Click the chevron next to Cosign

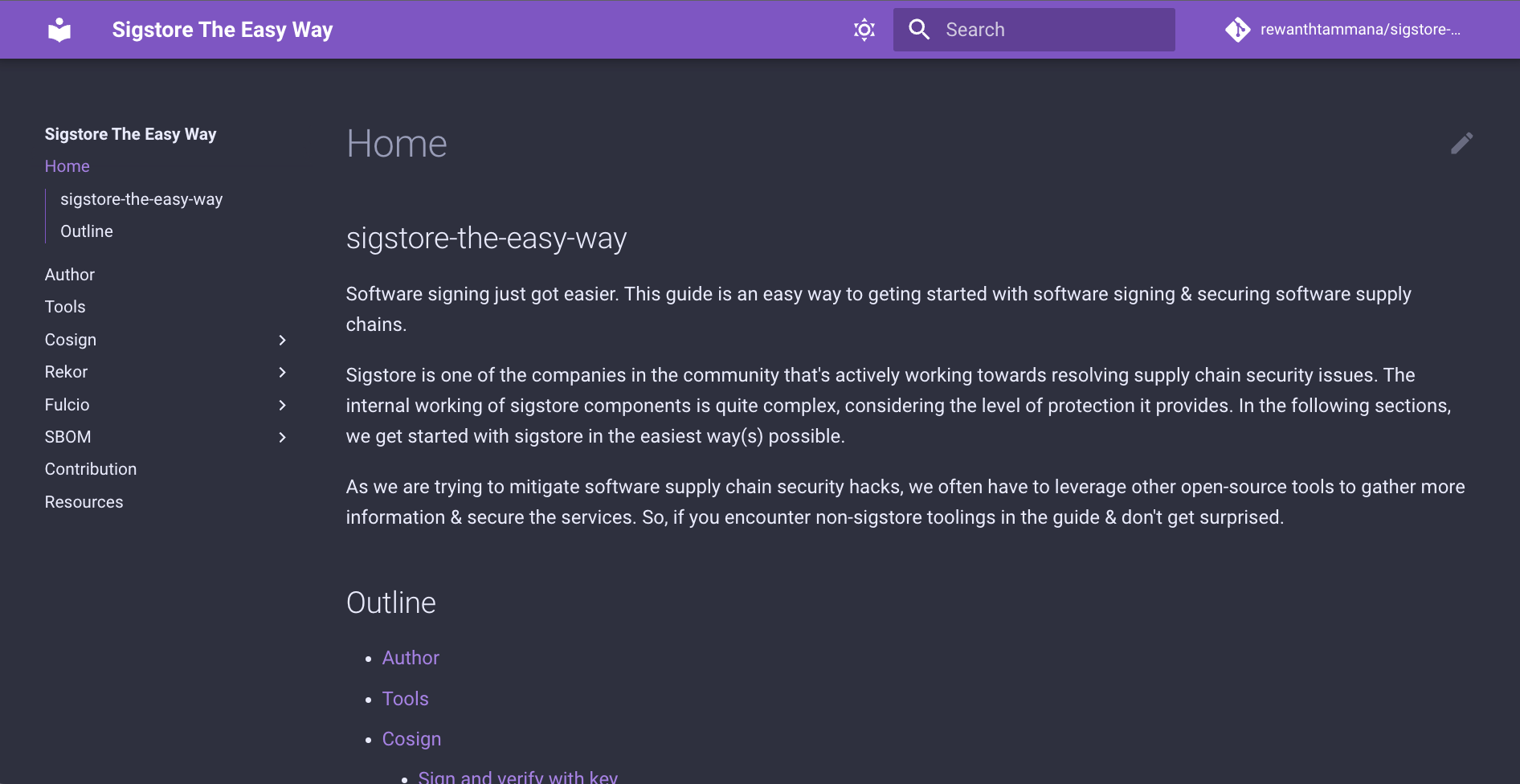pyautogui.click(x=282, y=340)
